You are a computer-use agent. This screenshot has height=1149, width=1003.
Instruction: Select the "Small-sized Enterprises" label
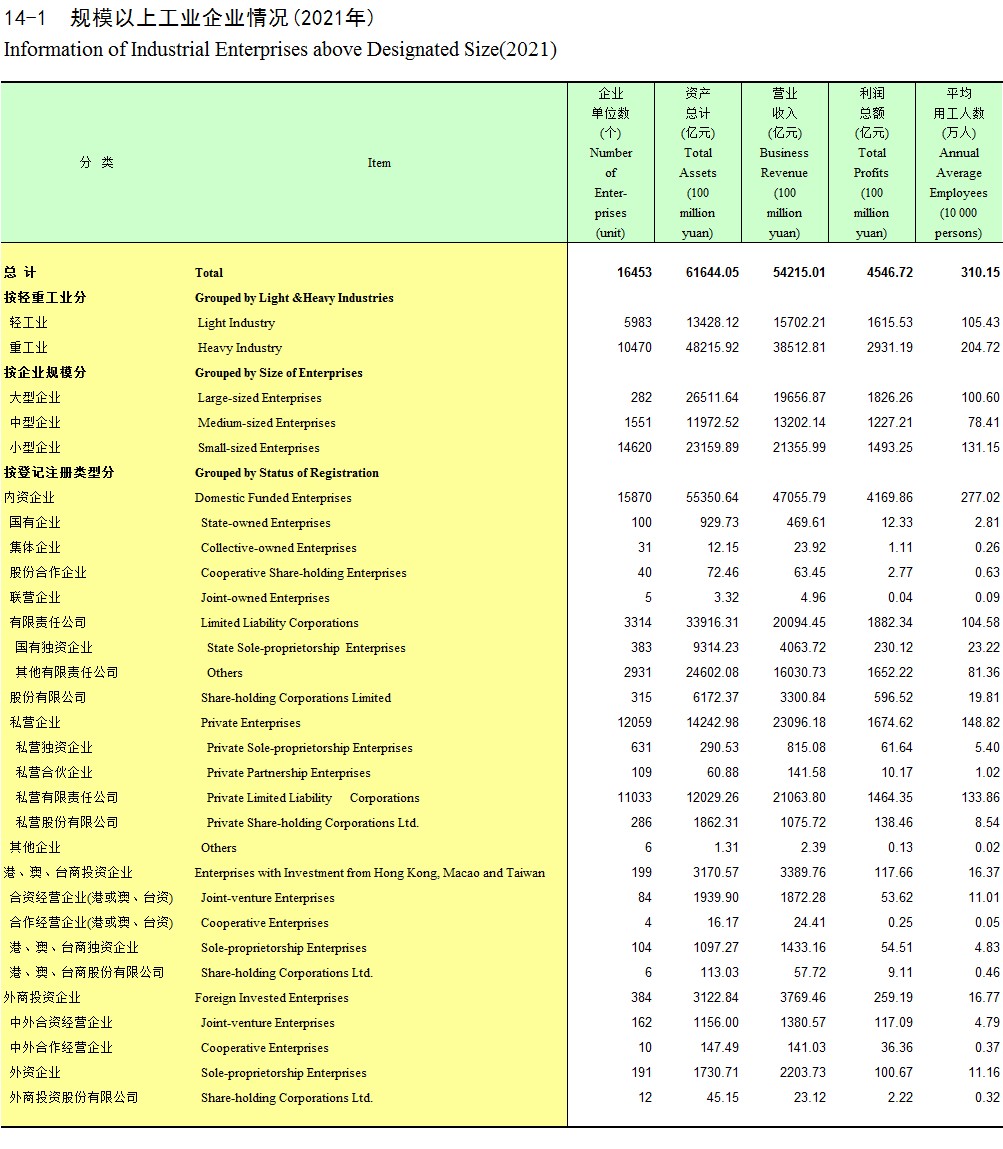click(259, 448)
